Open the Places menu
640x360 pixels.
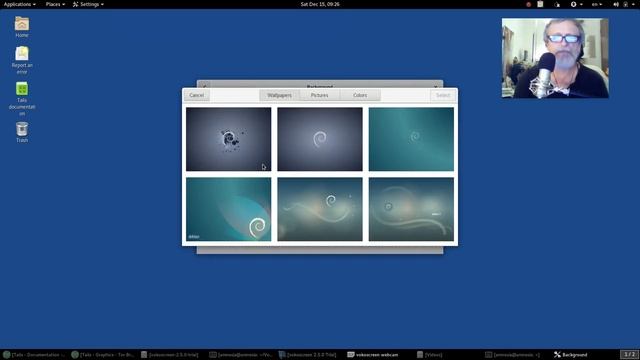click(x=55, y=4)
